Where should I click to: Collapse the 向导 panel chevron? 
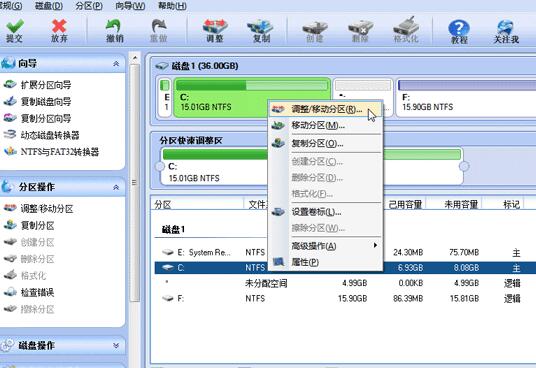click(x=116, y=64)
